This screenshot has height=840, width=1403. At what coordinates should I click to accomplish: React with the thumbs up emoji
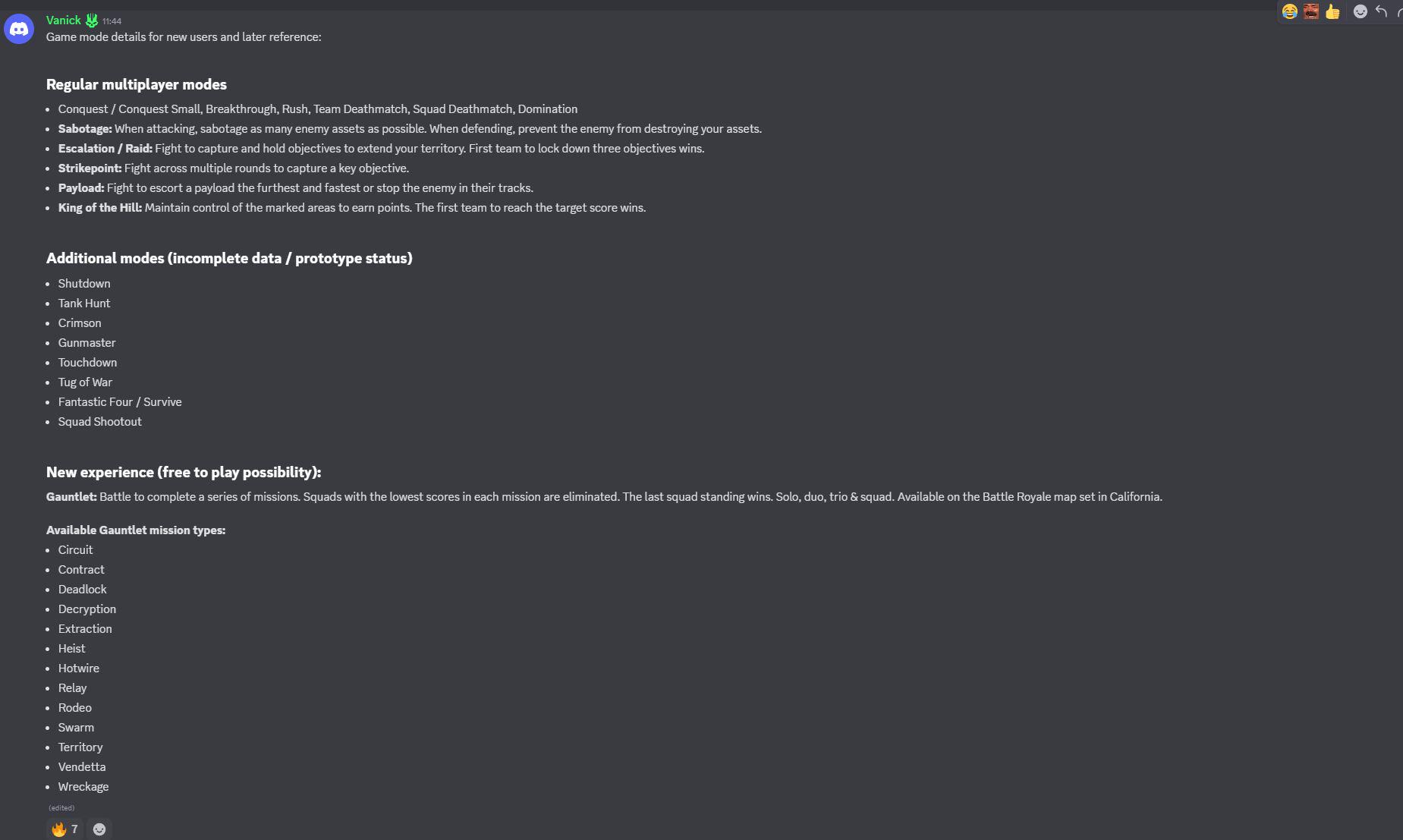[x=1332, y=11]
